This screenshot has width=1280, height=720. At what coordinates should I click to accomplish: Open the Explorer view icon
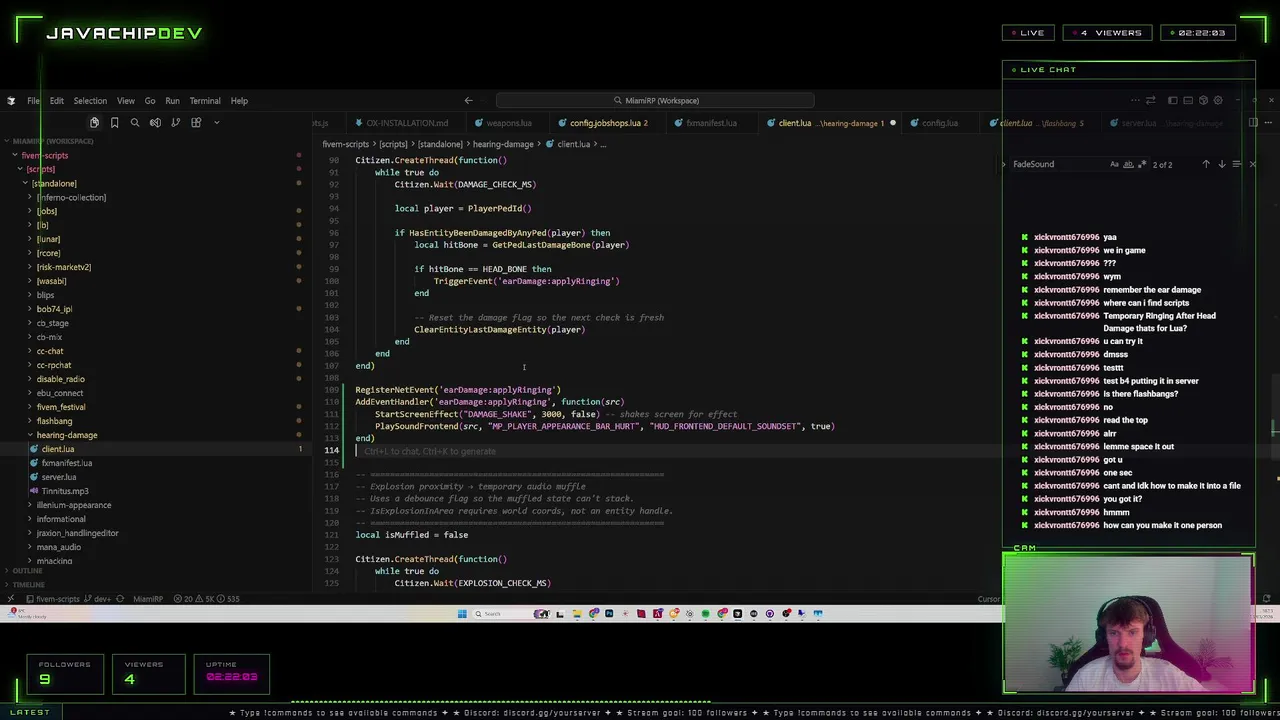[94, 122]
